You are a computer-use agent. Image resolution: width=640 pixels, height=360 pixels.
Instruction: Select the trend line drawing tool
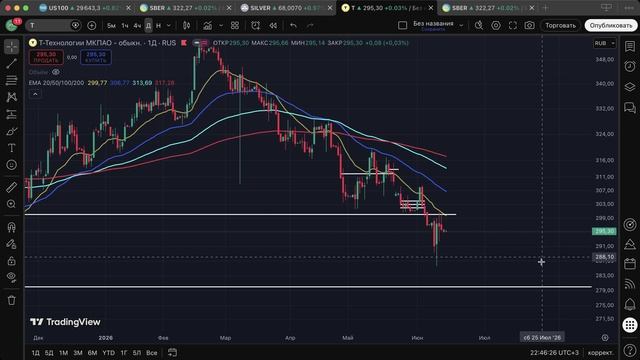click(x=11, y=63)
